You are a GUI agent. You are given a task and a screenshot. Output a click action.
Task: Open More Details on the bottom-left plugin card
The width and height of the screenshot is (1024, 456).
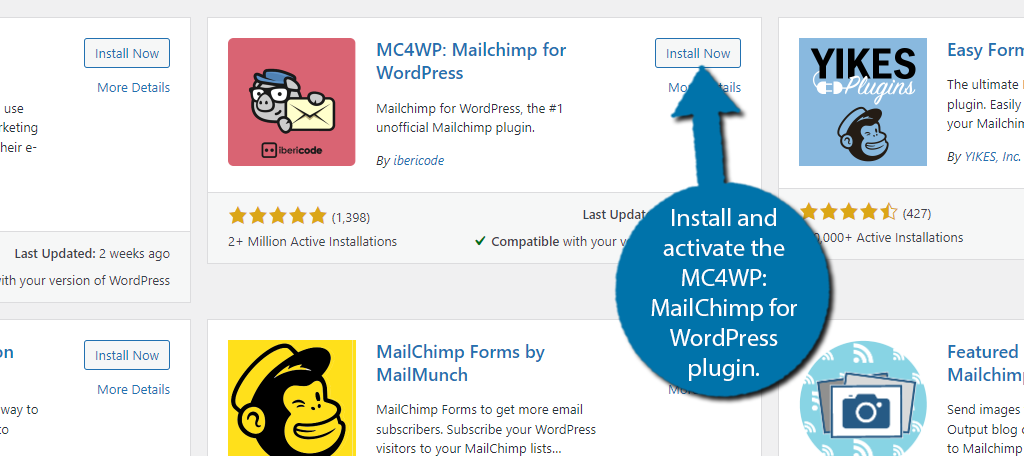133,389
